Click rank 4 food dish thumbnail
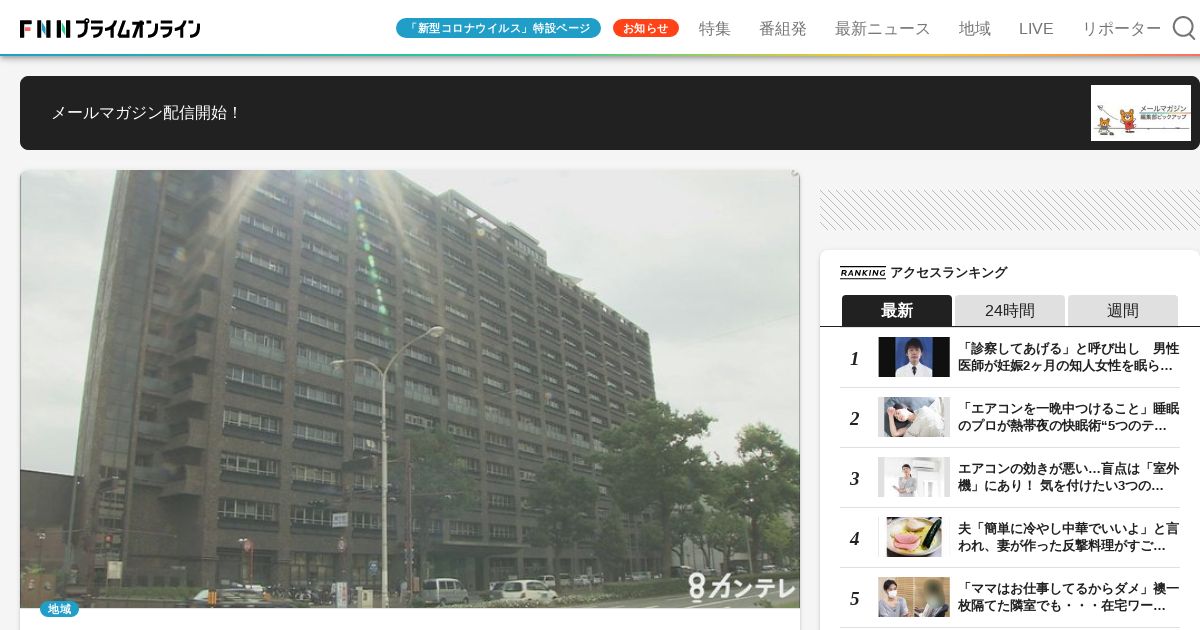 [x=914, y=537]
